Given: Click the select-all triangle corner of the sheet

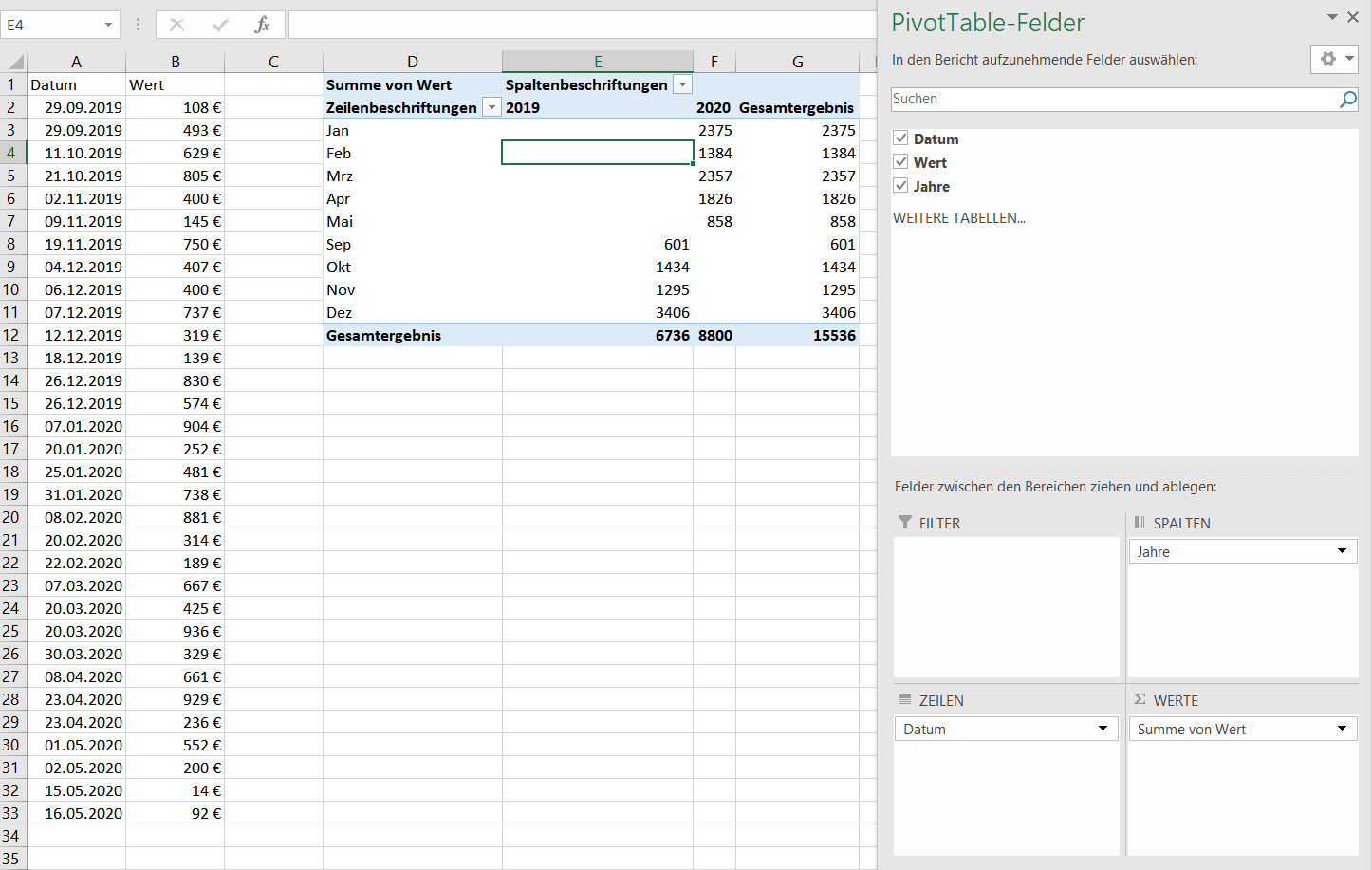Looking at the screenshot, I should 16,63.
